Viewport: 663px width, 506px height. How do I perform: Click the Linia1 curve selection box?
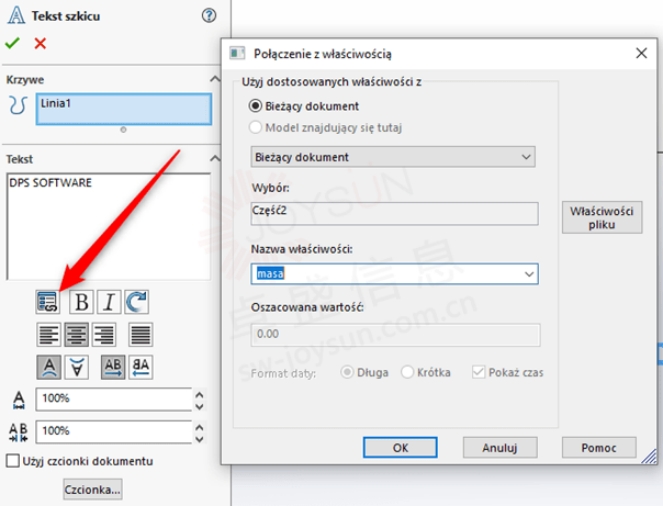coord(124,109)
